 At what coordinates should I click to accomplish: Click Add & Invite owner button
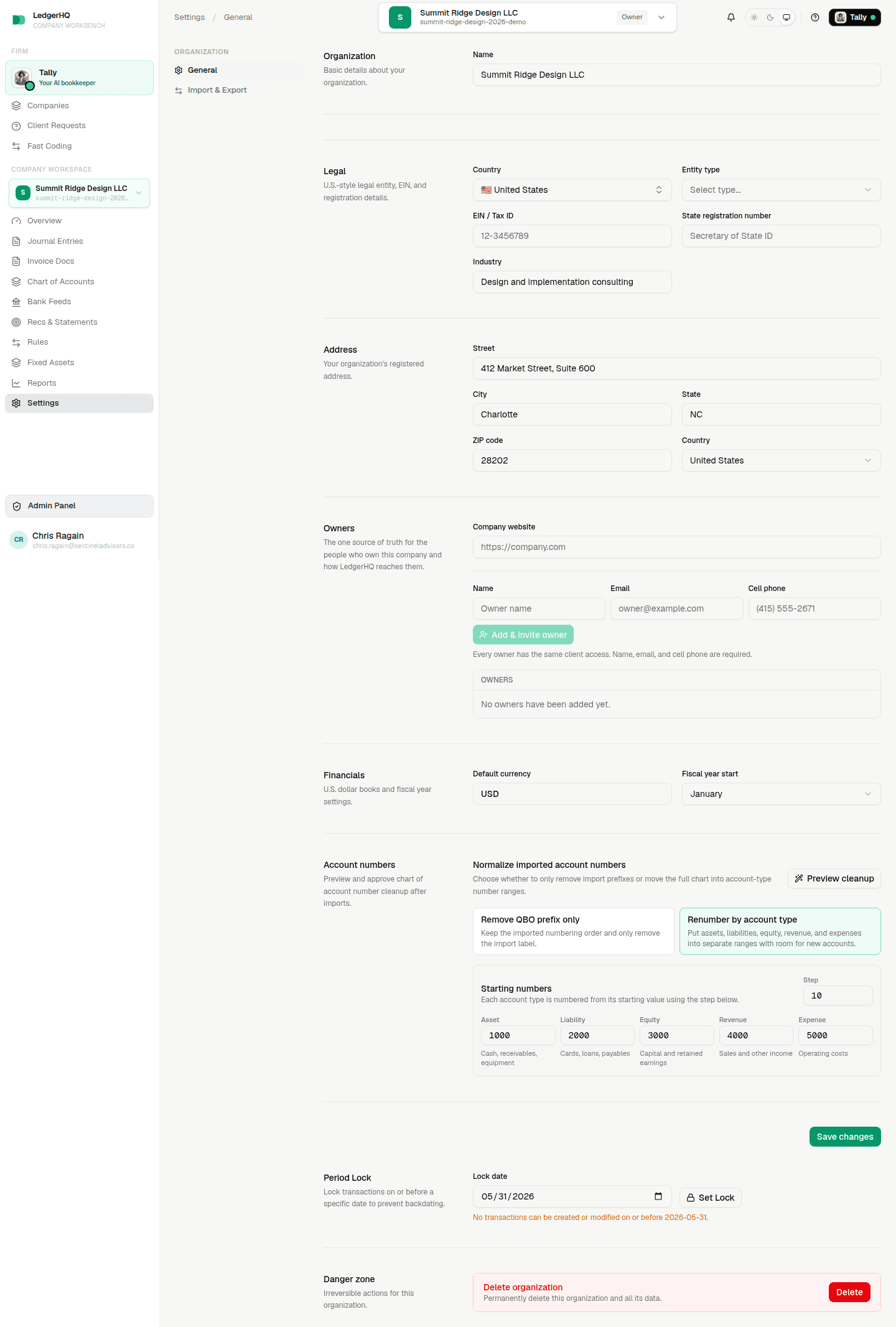pyautogui.click(x=523, y=635)
